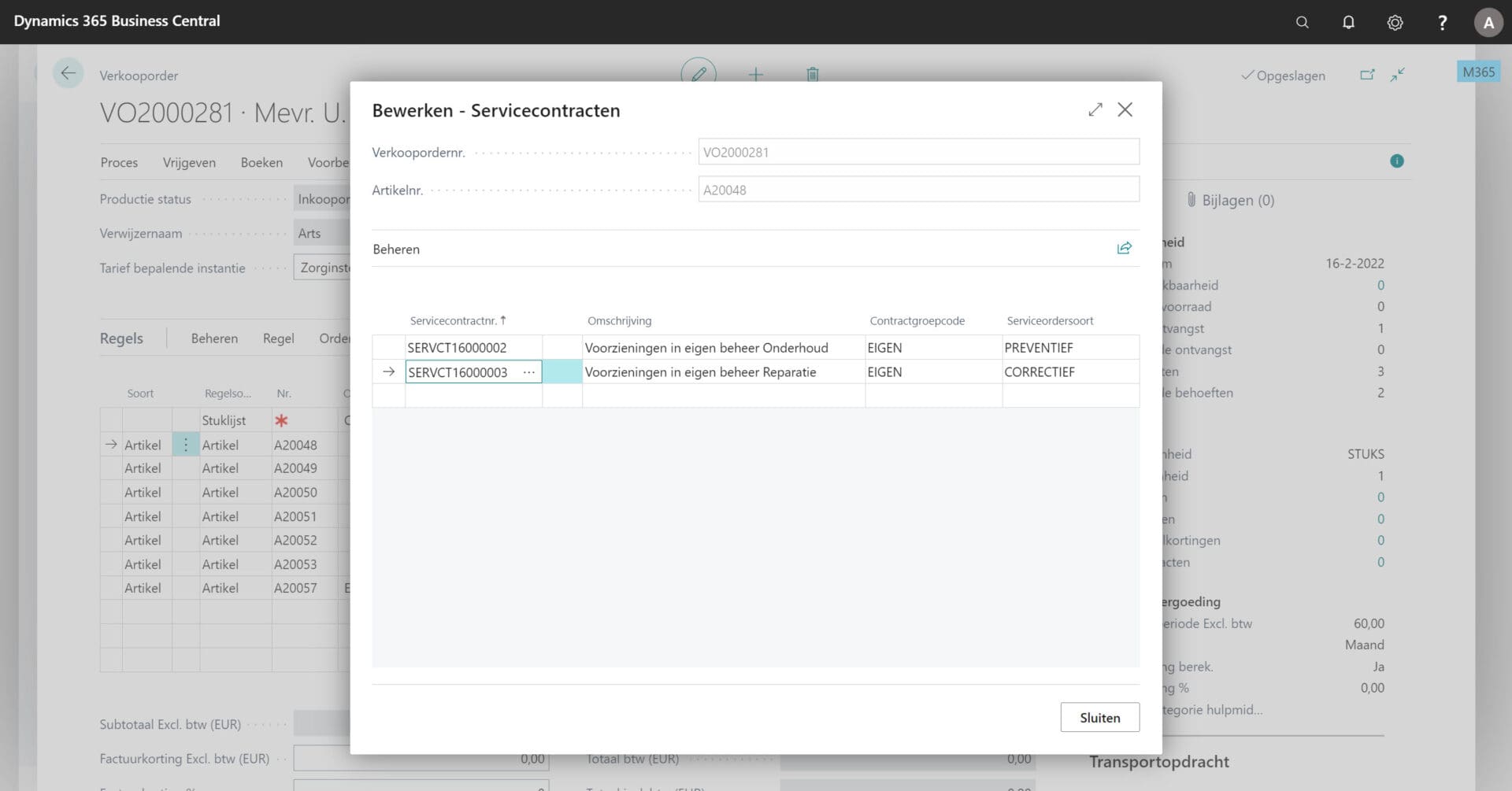1512x791 pixels.
Task: Open the settings gear menu
Action: pyautogui.click(x=1395, y=22)
